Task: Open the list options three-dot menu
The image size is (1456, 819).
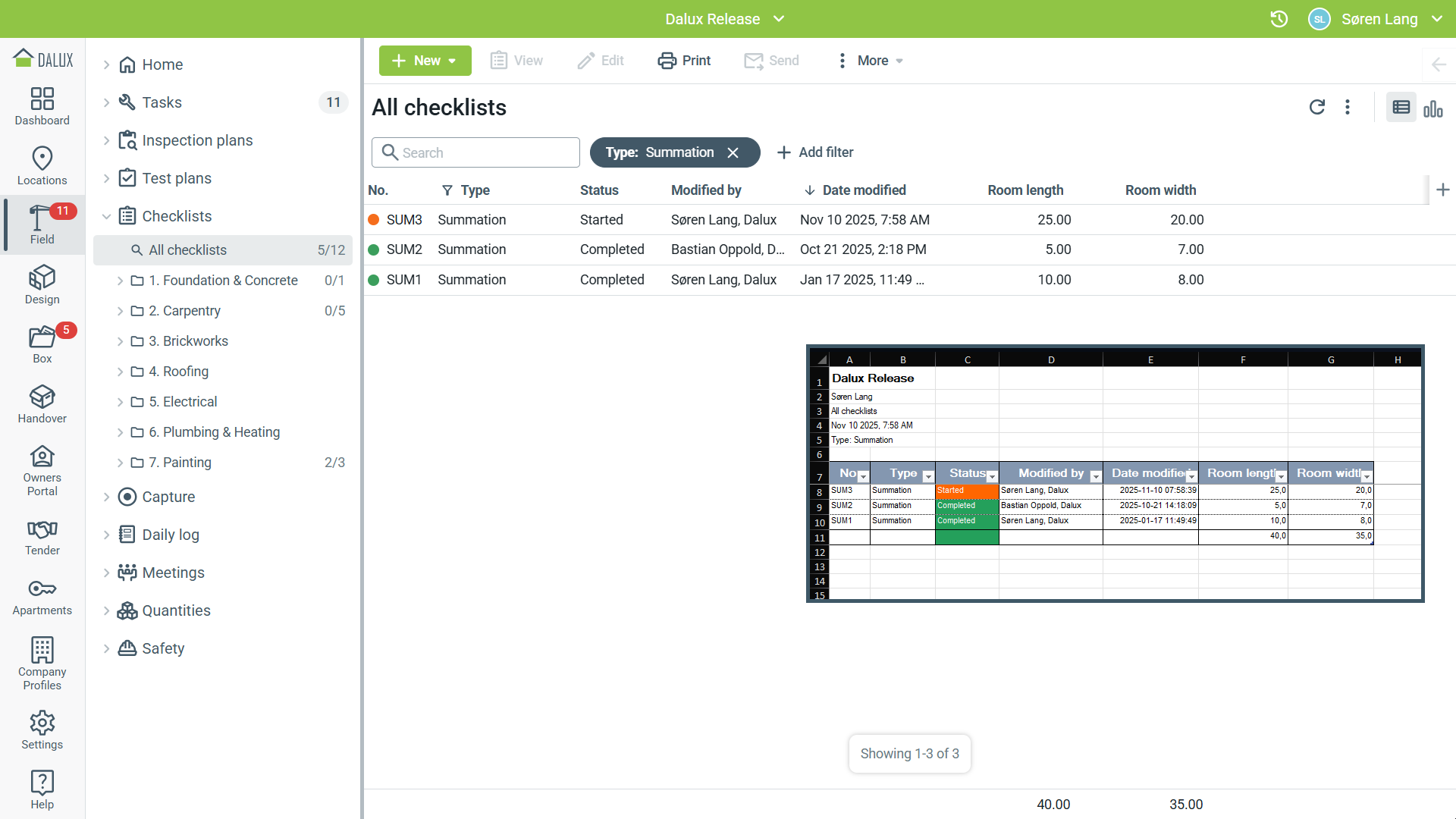Action: 1348,107
